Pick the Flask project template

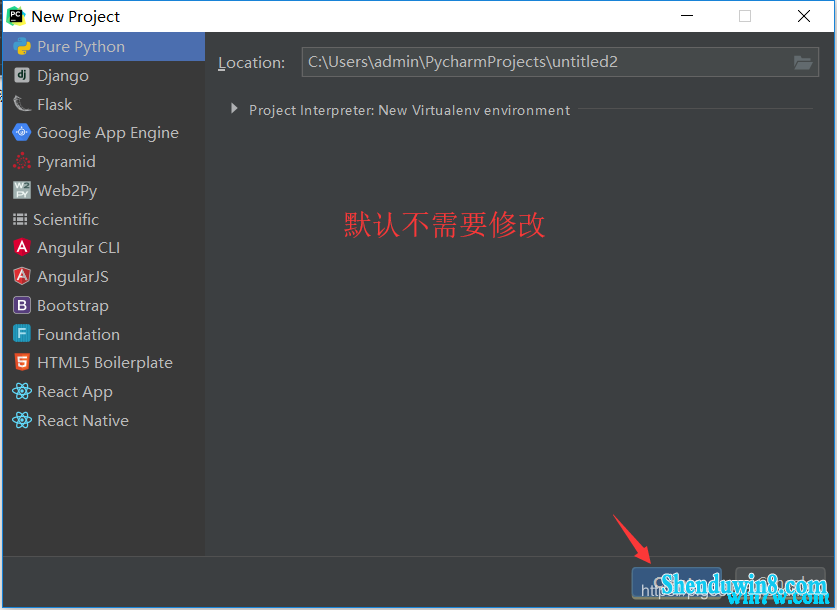pos(104,104)
